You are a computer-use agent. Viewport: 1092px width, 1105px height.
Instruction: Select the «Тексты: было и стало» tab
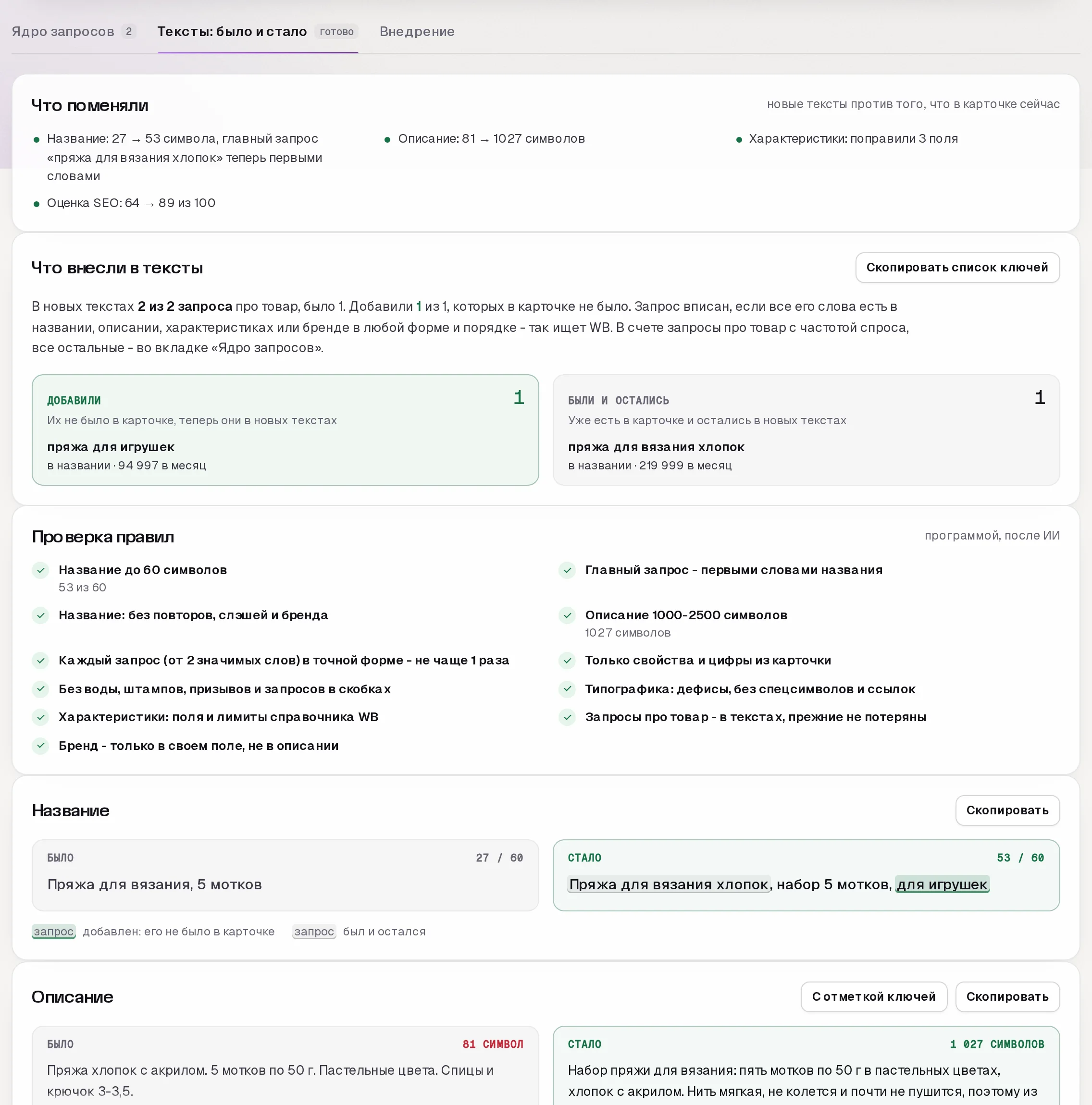(x=258, y=31)
